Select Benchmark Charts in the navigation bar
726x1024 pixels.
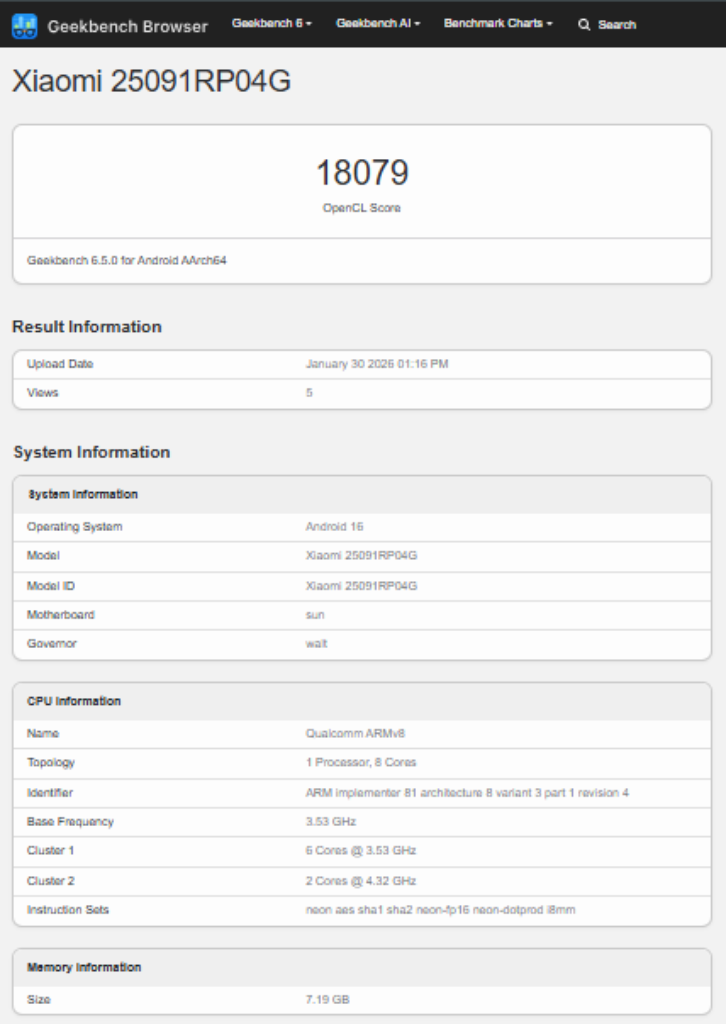(497, 21)
